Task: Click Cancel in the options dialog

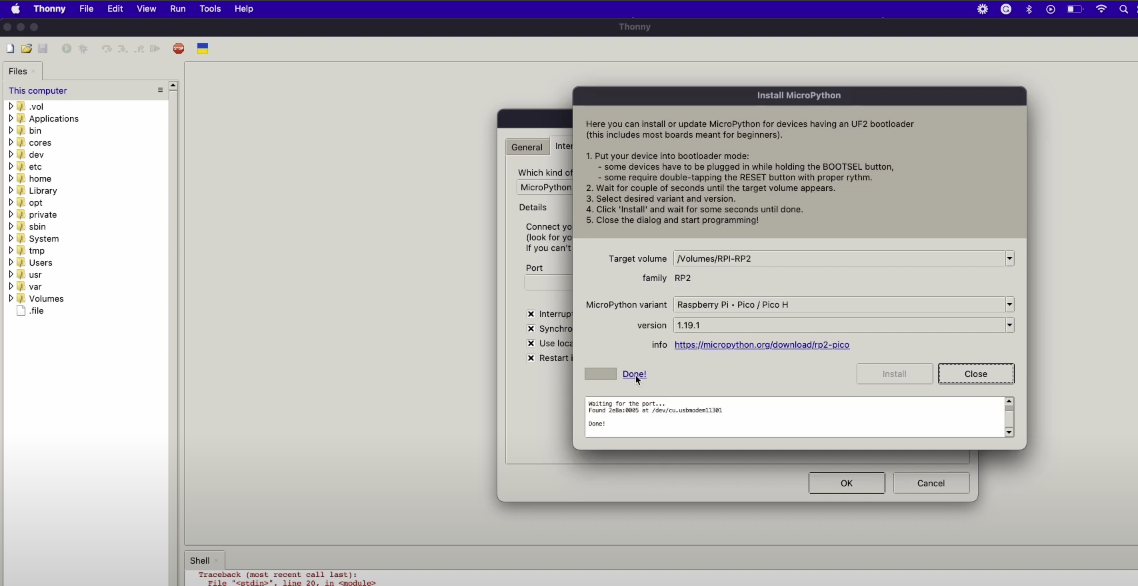Action: (930, 483)
